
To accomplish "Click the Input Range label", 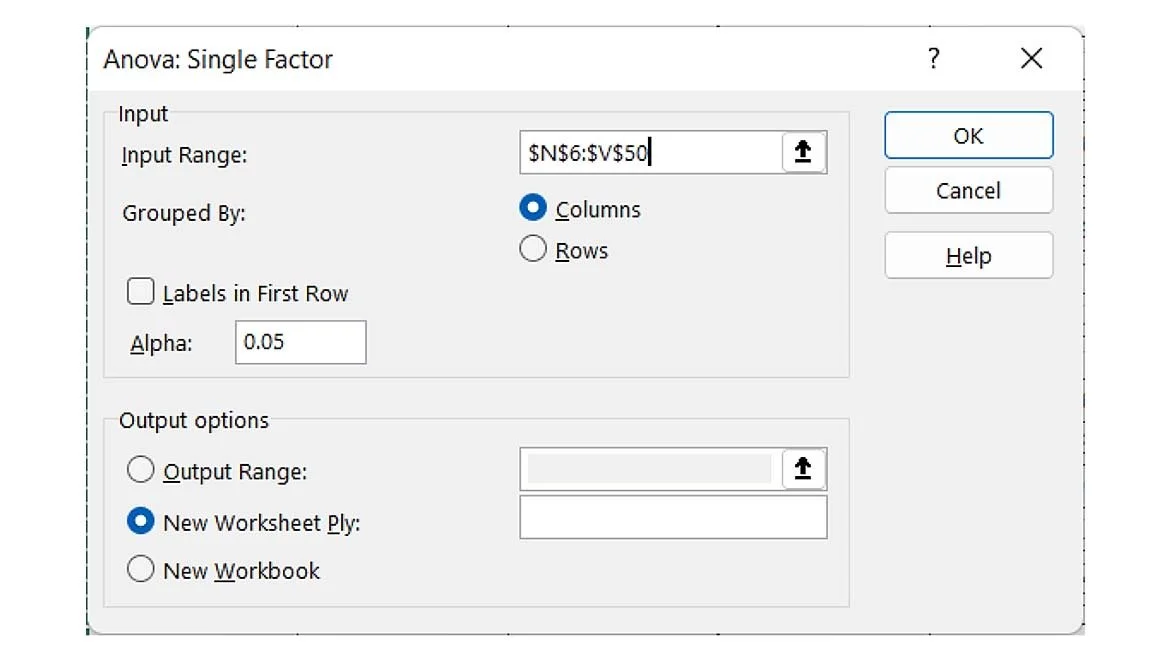I will coord(184,155).
